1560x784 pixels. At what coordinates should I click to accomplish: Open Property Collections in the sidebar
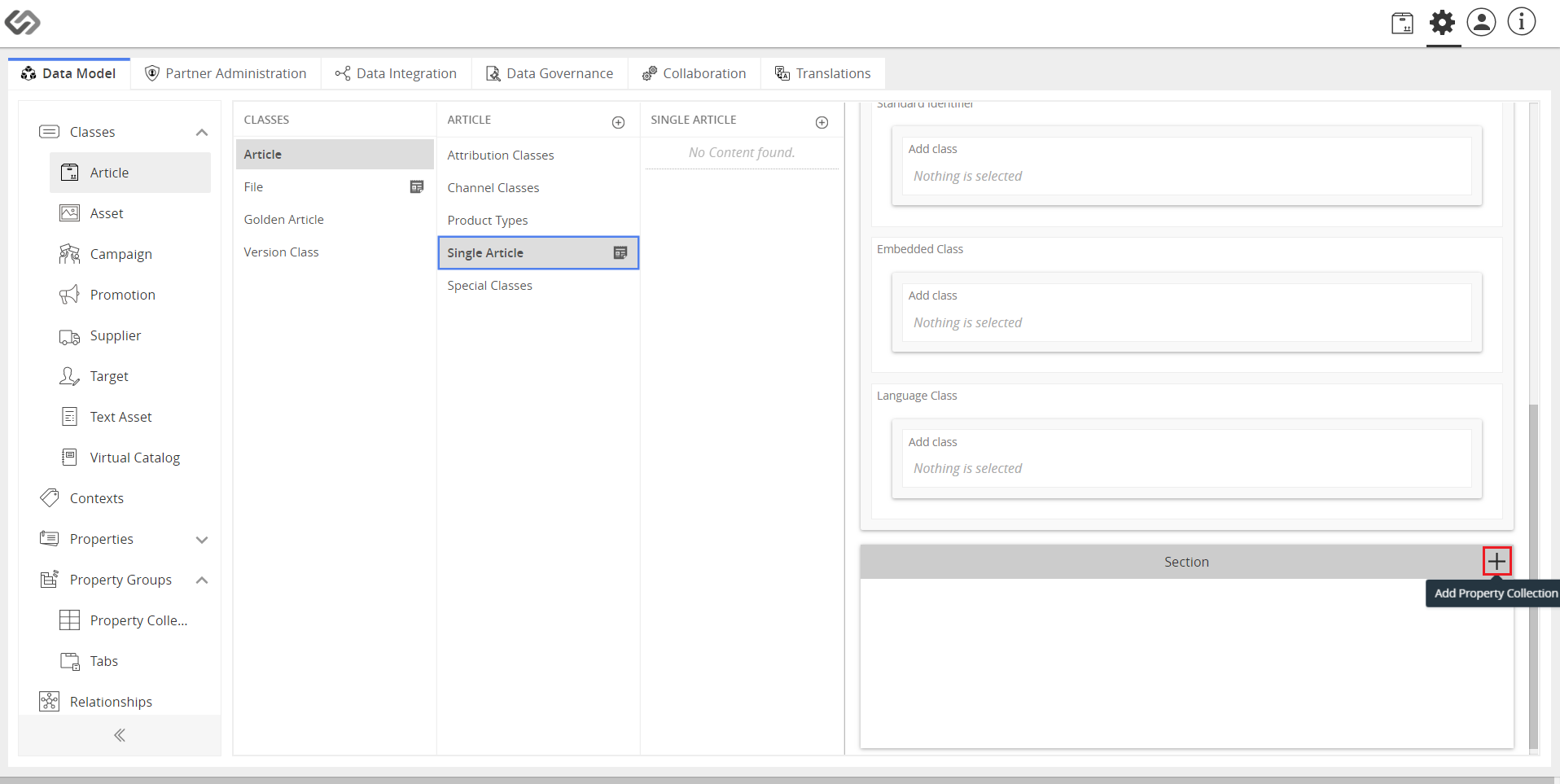tap(130, 620)
